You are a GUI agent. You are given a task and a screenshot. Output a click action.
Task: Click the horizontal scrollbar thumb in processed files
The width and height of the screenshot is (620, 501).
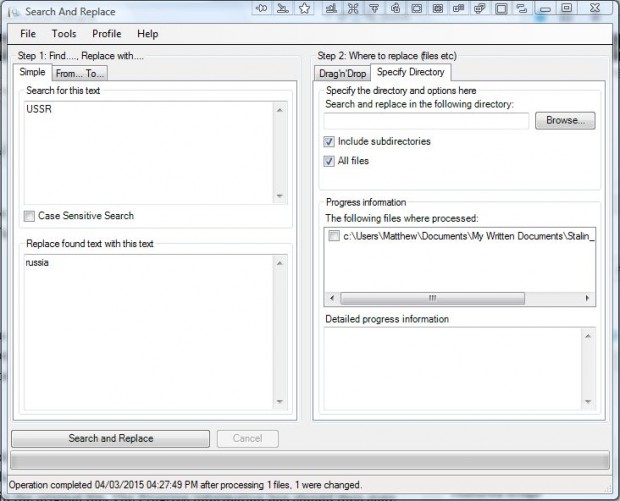click(x=433, y=298)
